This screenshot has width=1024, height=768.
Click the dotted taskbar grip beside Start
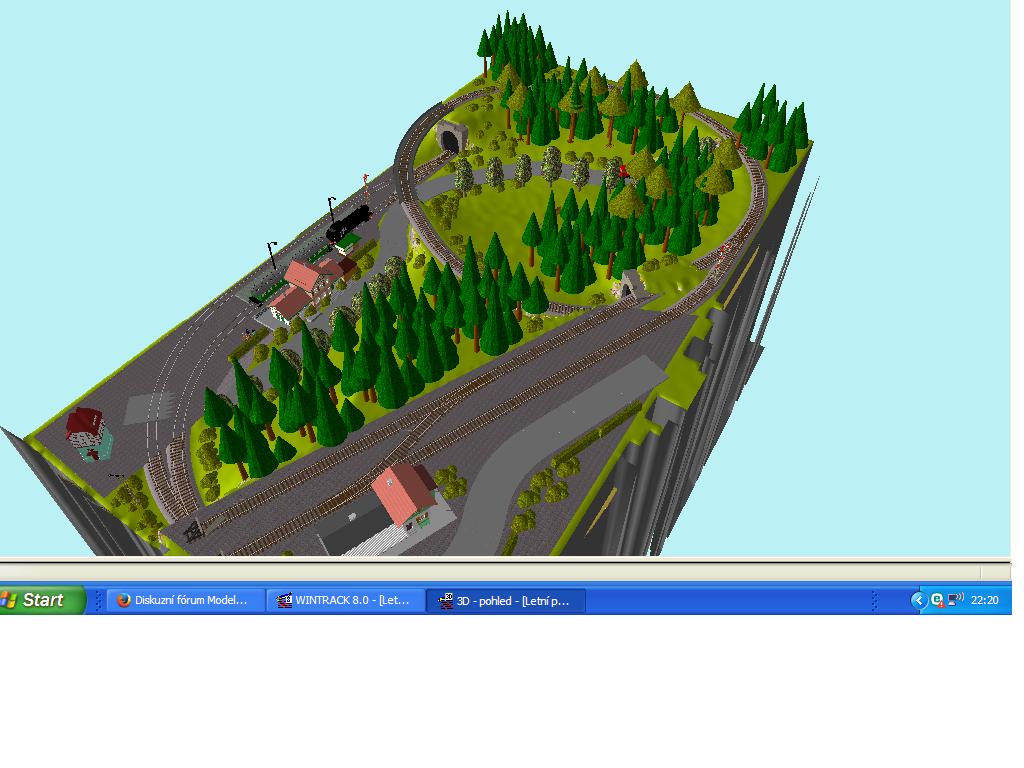[x=98, y=600]
